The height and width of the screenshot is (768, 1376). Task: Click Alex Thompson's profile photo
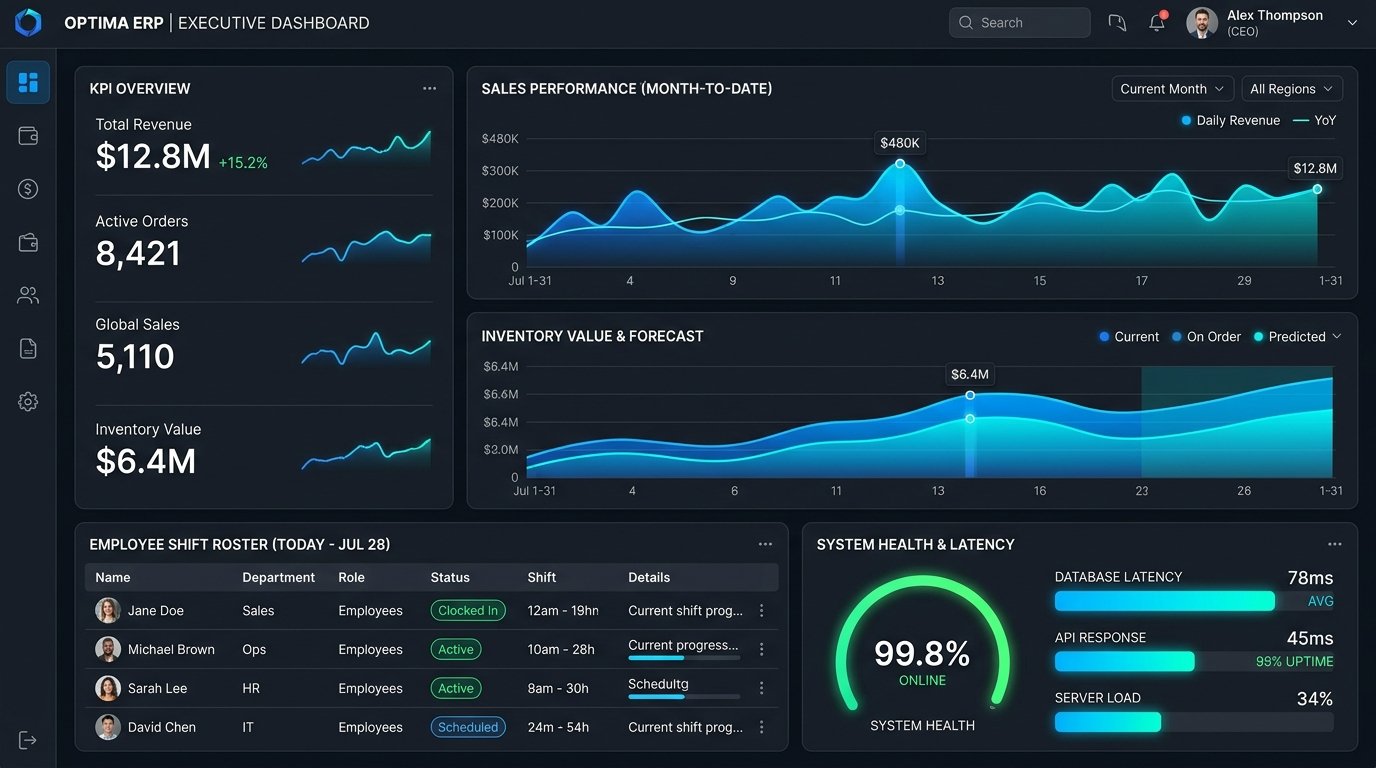click(1202, 23)
